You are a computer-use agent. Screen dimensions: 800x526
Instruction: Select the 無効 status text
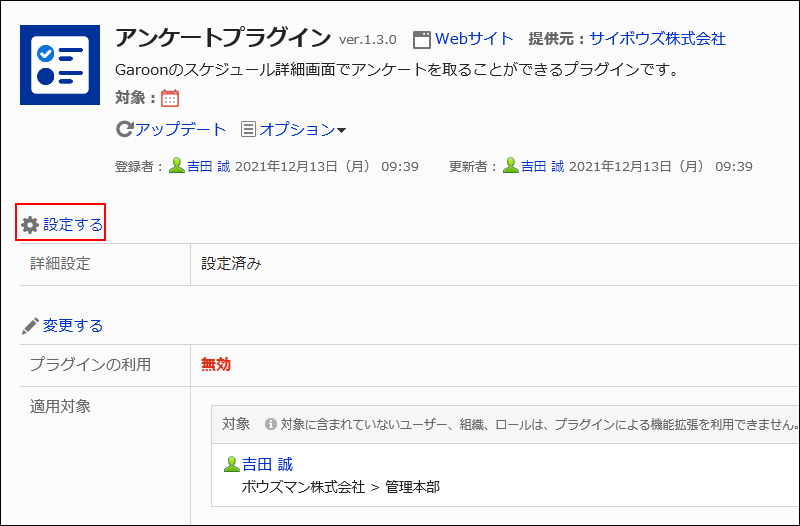(216, 364)
